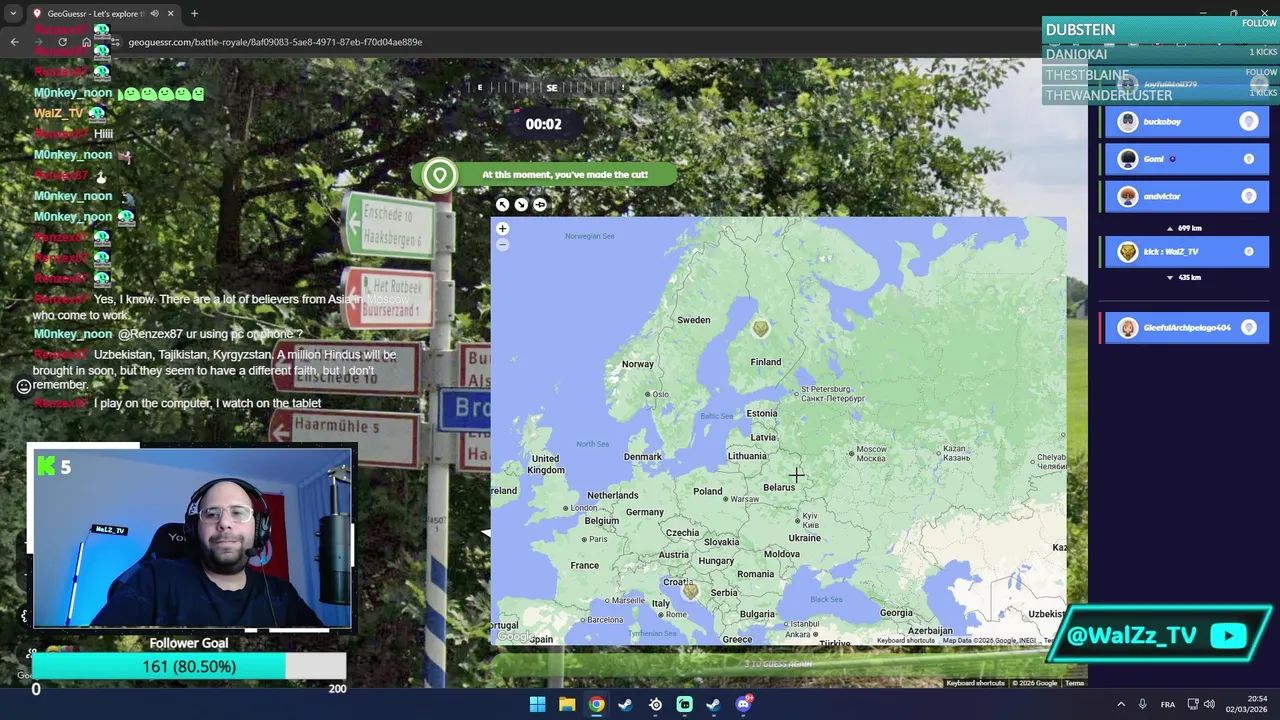This screenshot has height=720, width=1280.
Task: Click pin icon on kick : WalZ_TV row
Action: 1249,252
